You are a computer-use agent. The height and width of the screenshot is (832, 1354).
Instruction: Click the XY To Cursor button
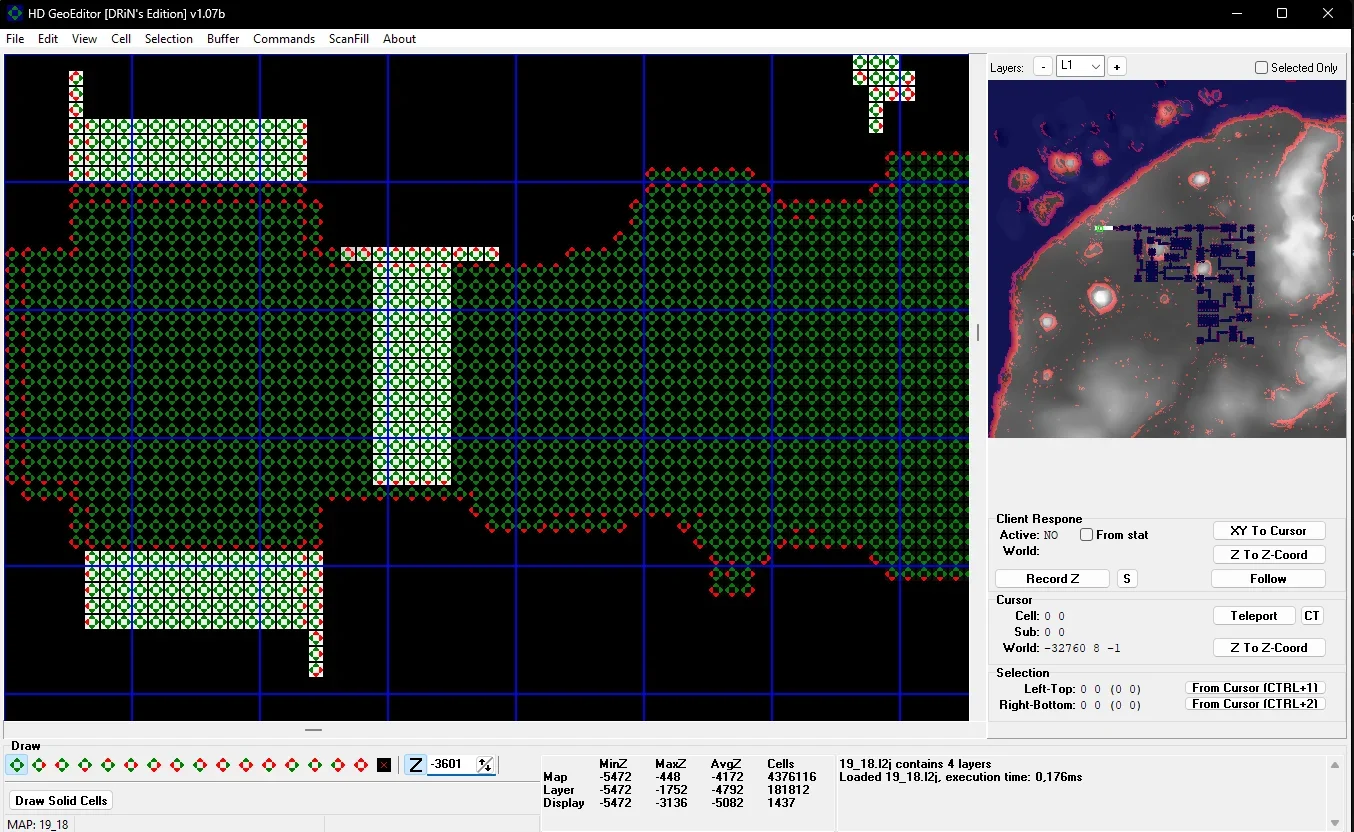tap(1268, 531)
